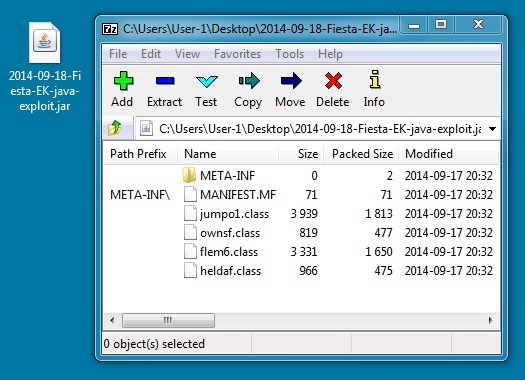Select the jar file on desktop
Screen dimensions: 525x380
tap(45, 67)
